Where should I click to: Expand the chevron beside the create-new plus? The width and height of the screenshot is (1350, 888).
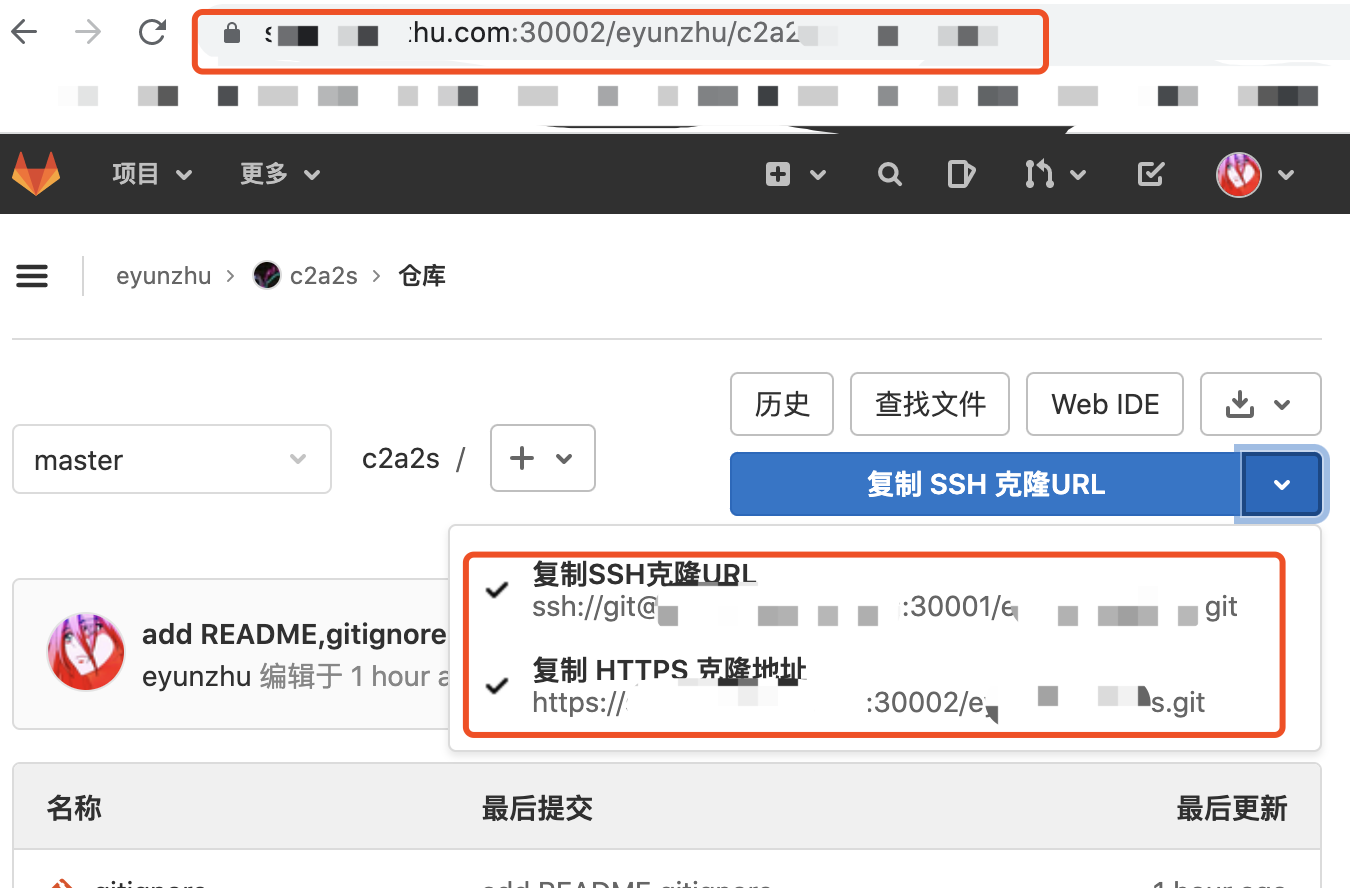click(x=818, y=175)
